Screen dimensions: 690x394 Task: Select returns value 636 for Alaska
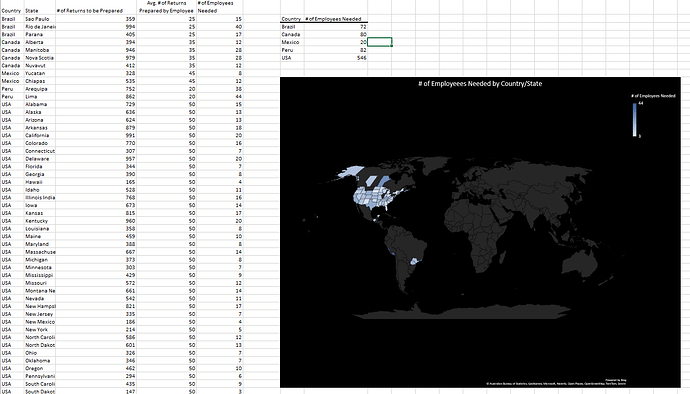coord(130,112)
